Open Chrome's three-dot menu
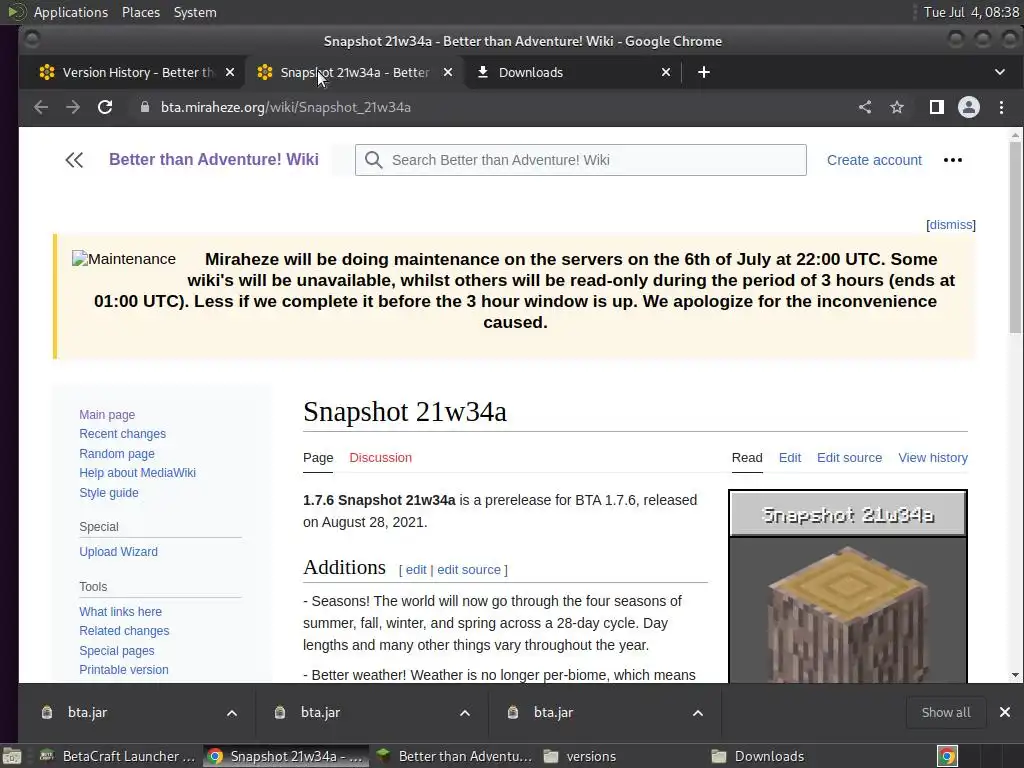1024x768 pixels. click(1001, 107)
